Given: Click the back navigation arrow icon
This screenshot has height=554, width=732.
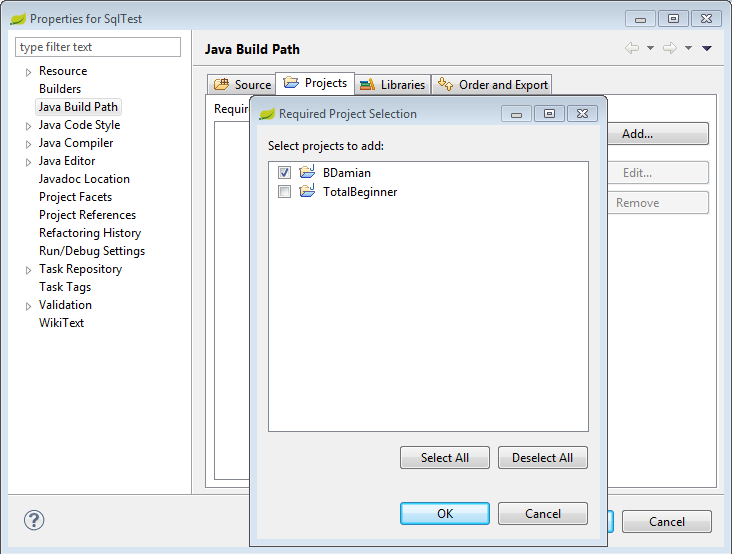Looking at the screenshot, I should pyautogui.click(x=632, y=48).
